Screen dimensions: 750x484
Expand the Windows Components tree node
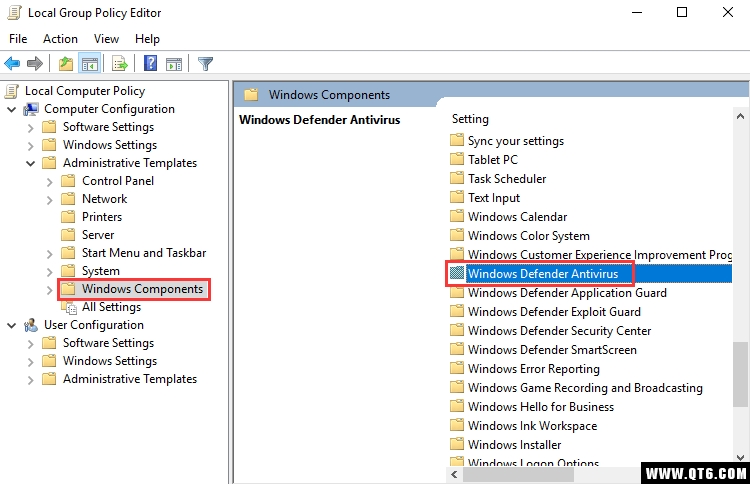tap(50, 290)
